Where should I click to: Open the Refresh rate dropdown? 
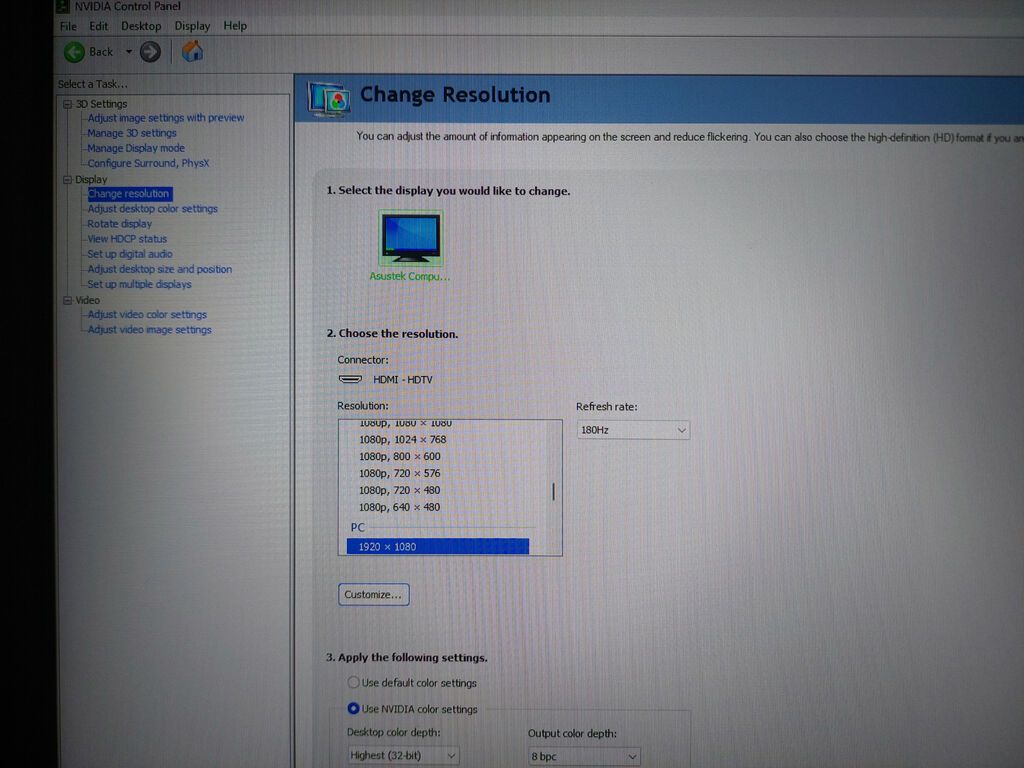point(633,430)
